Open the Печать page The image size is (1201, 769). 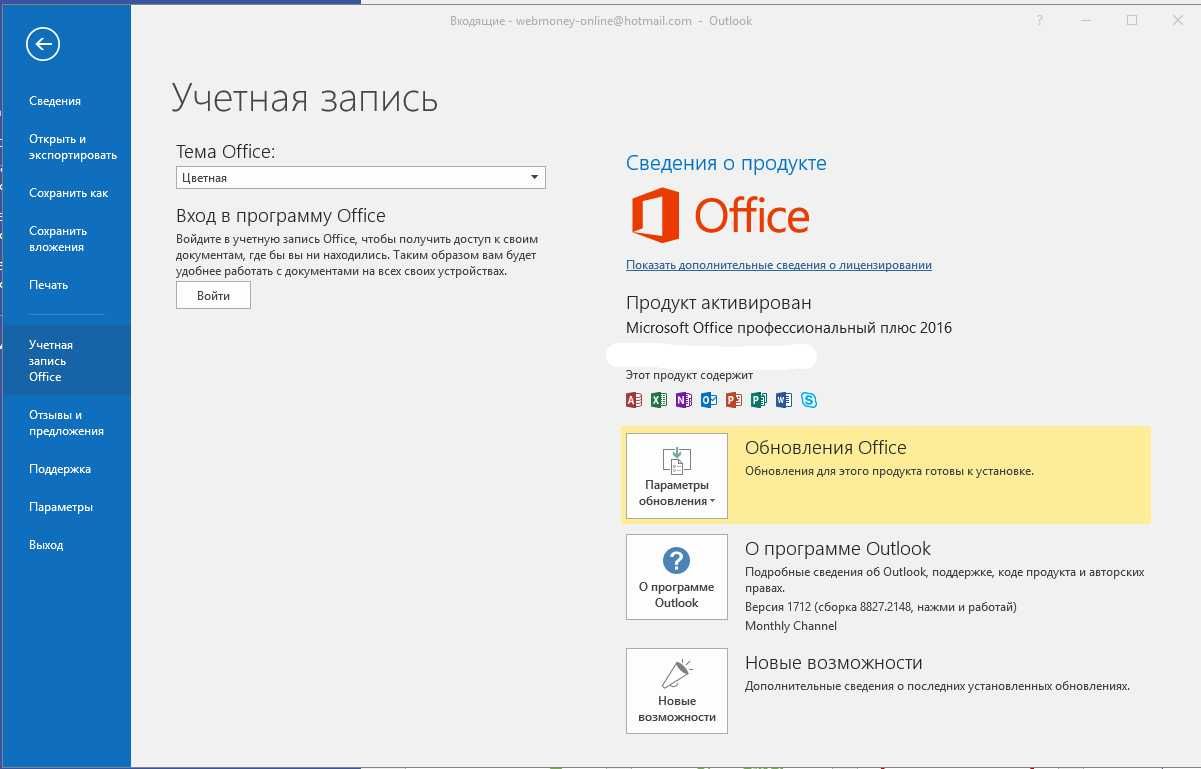point(48,285)
